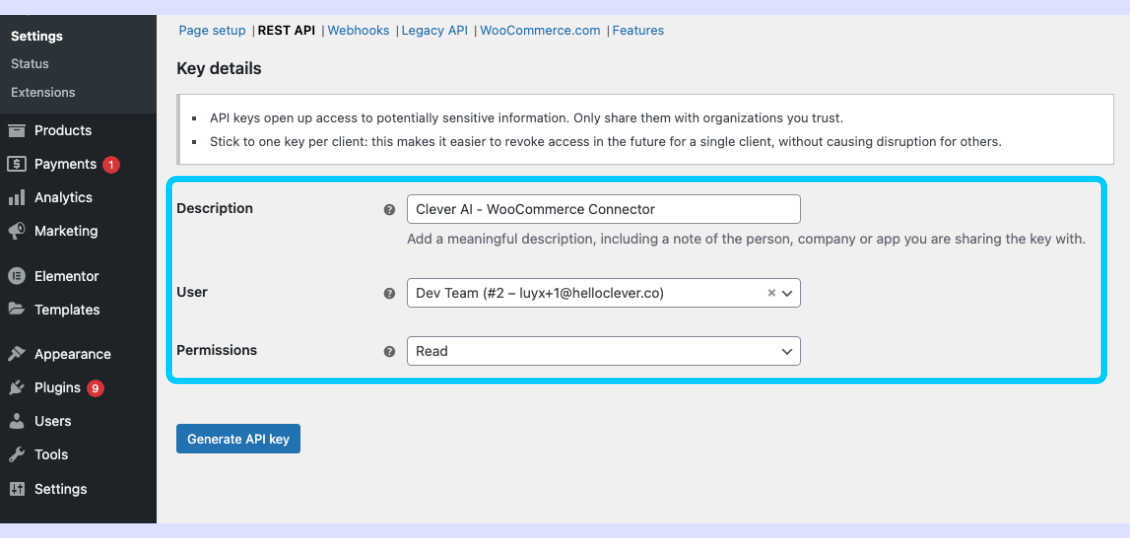Image resolution: width=1130 pixels, height=538 pixels.
Task: Select the REST API tab
Action: tap(286, 30)
